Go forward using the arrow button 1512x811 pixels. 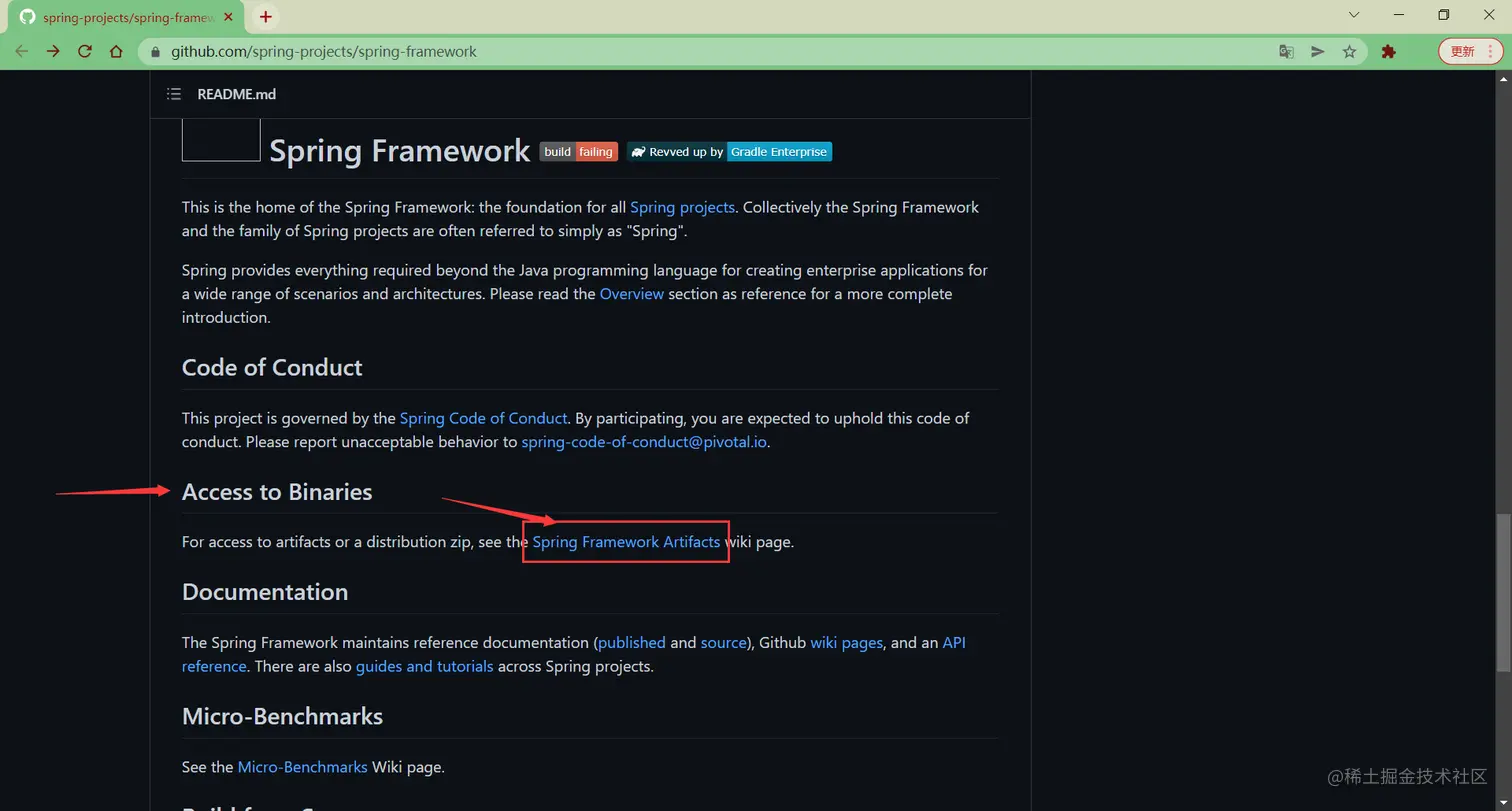tap(53, 51)
